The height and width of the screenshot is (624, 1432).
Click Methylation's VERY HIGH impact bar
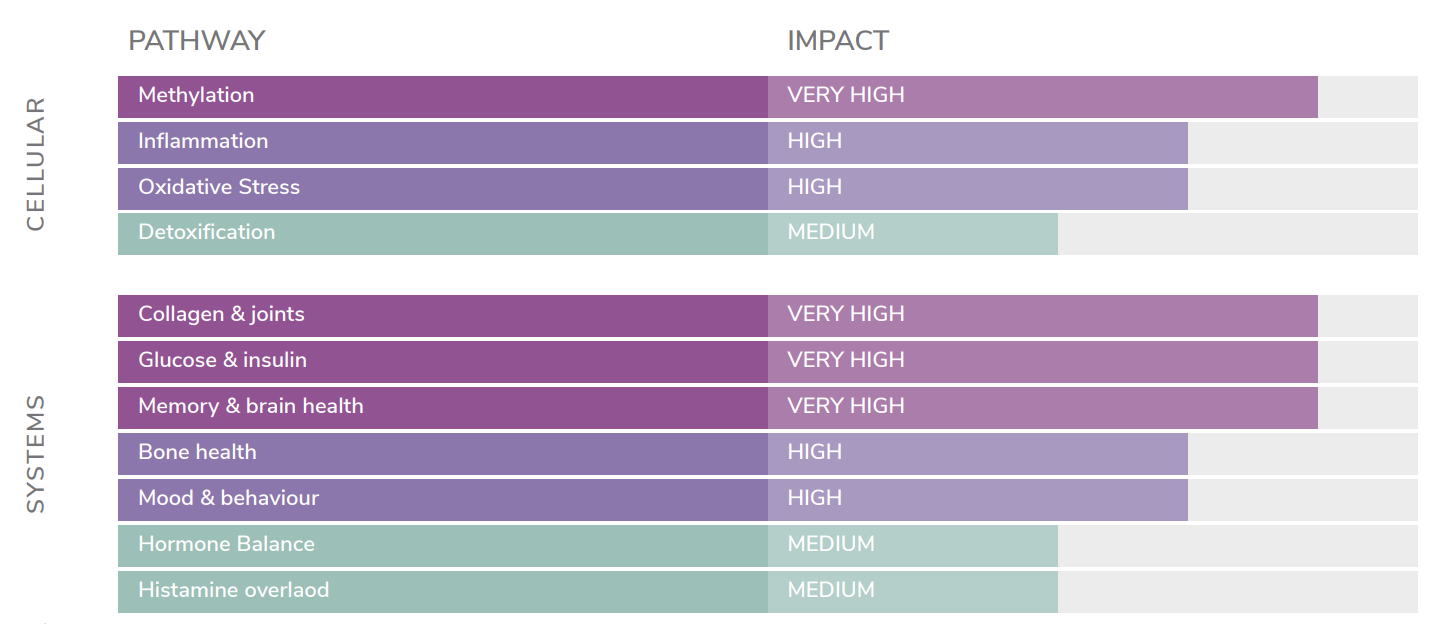pyautogui.click(x=1043, y=97)
